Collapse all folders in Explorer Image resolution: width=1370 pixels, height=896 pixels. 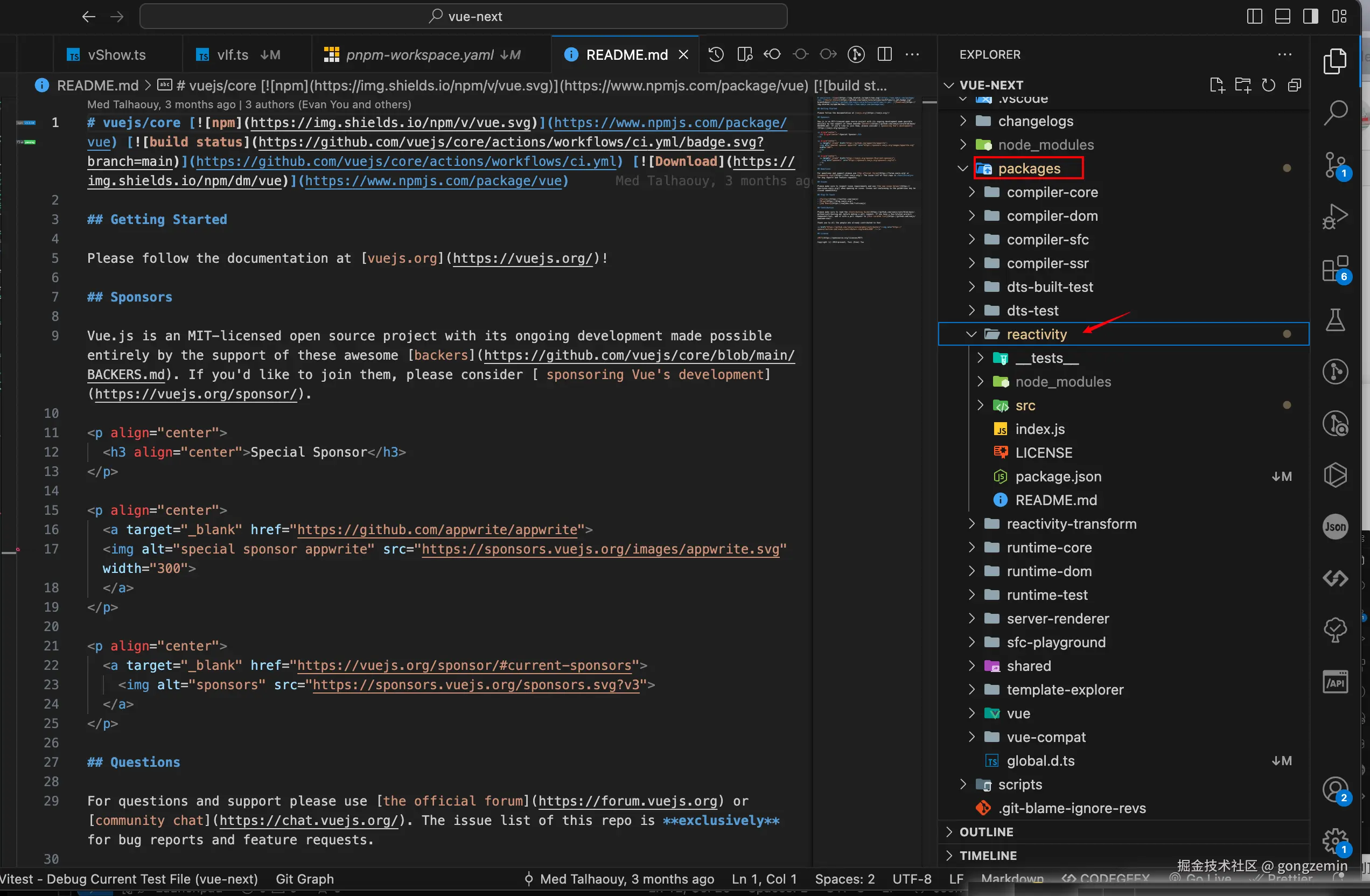tap(1294, 85)
